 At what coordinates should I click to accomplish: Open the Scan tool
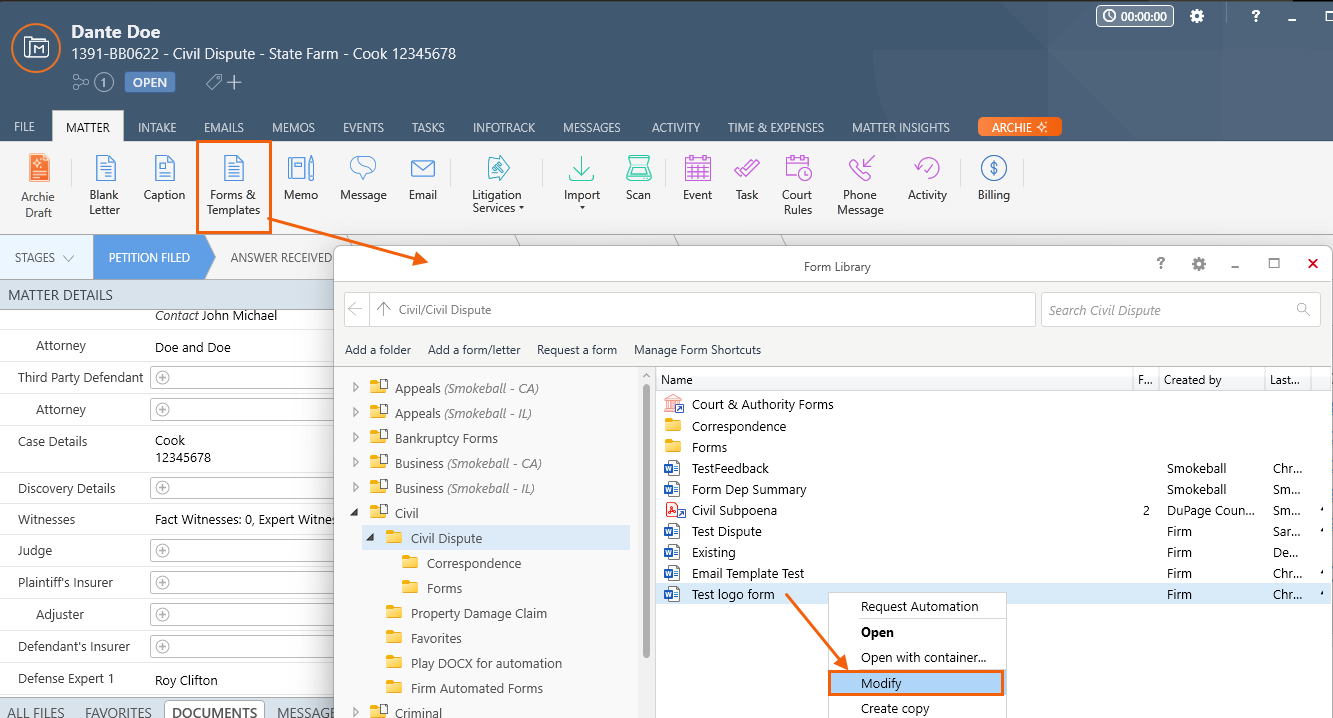click(638, 179)
